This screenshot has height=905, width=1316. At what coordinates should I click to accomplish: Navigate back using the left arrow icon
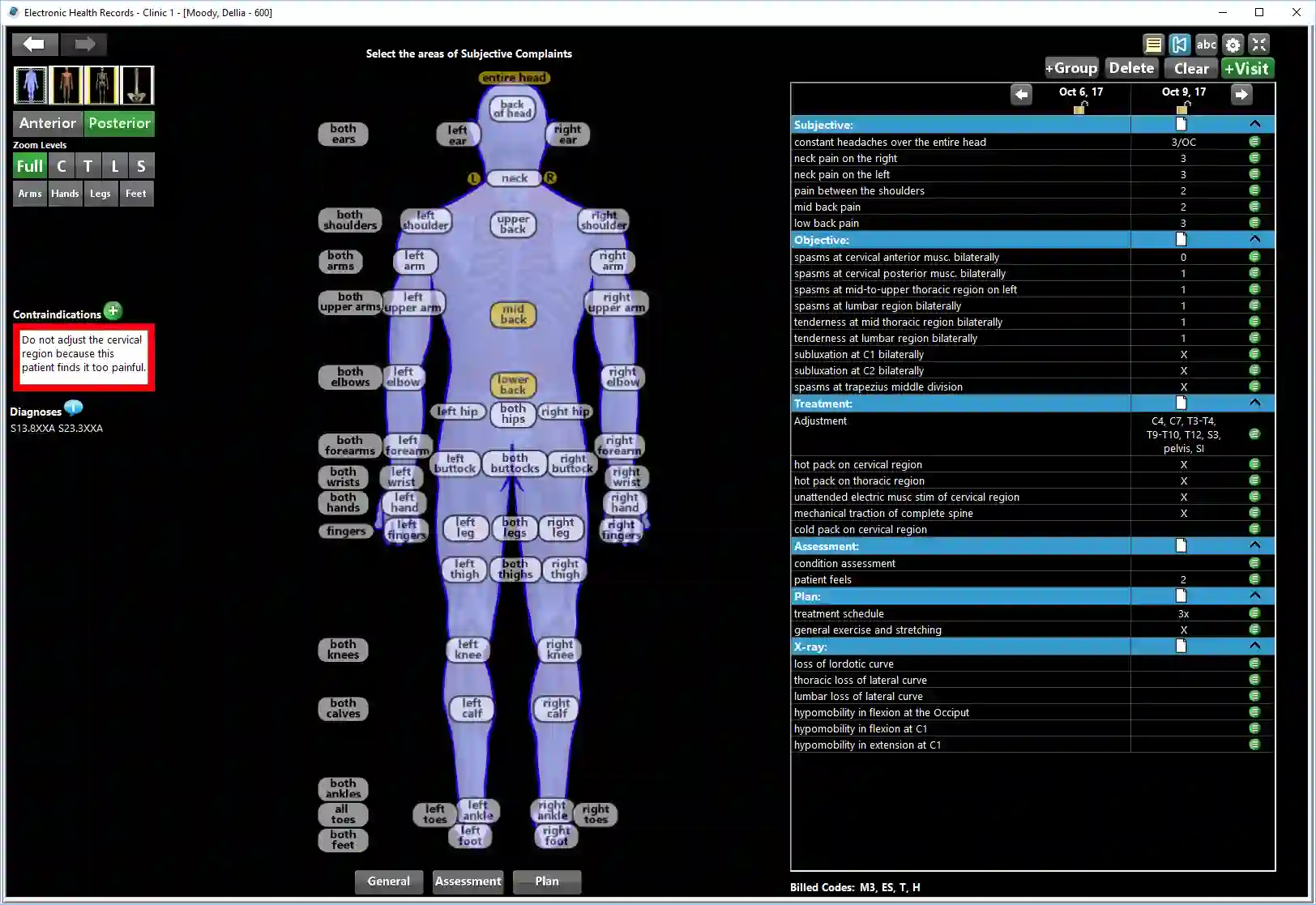pyautogui.click(x=34, y=44)
